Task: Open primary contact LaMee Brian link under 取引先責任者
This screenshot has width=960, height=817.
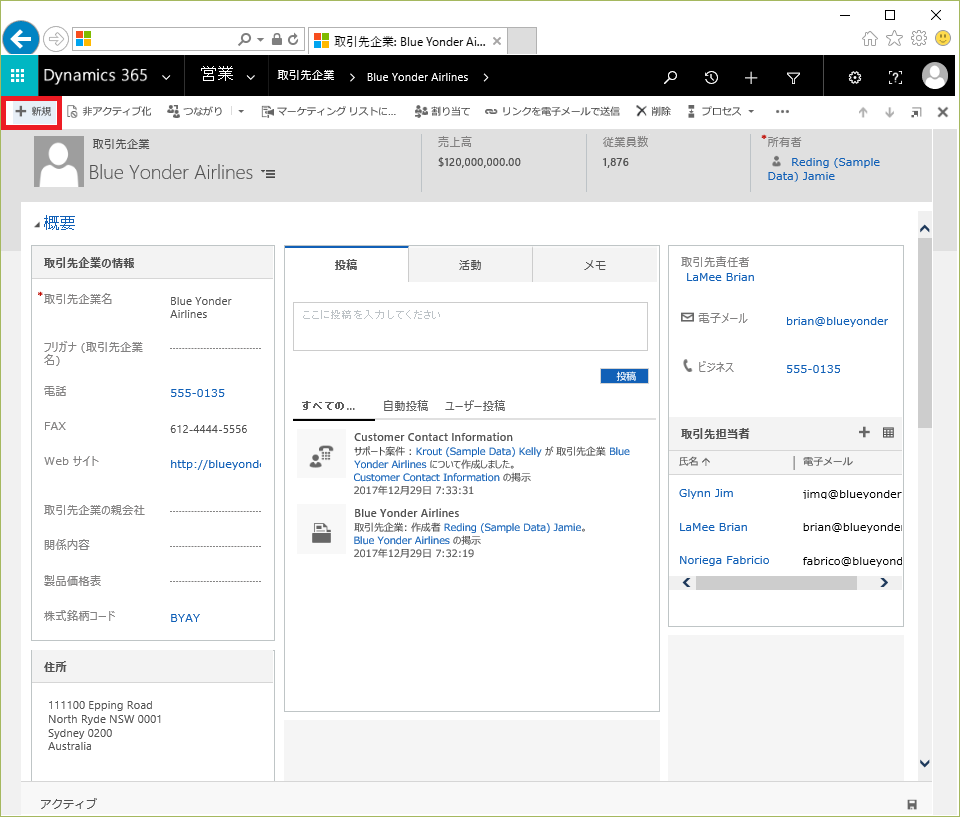Action: point(720,277)
